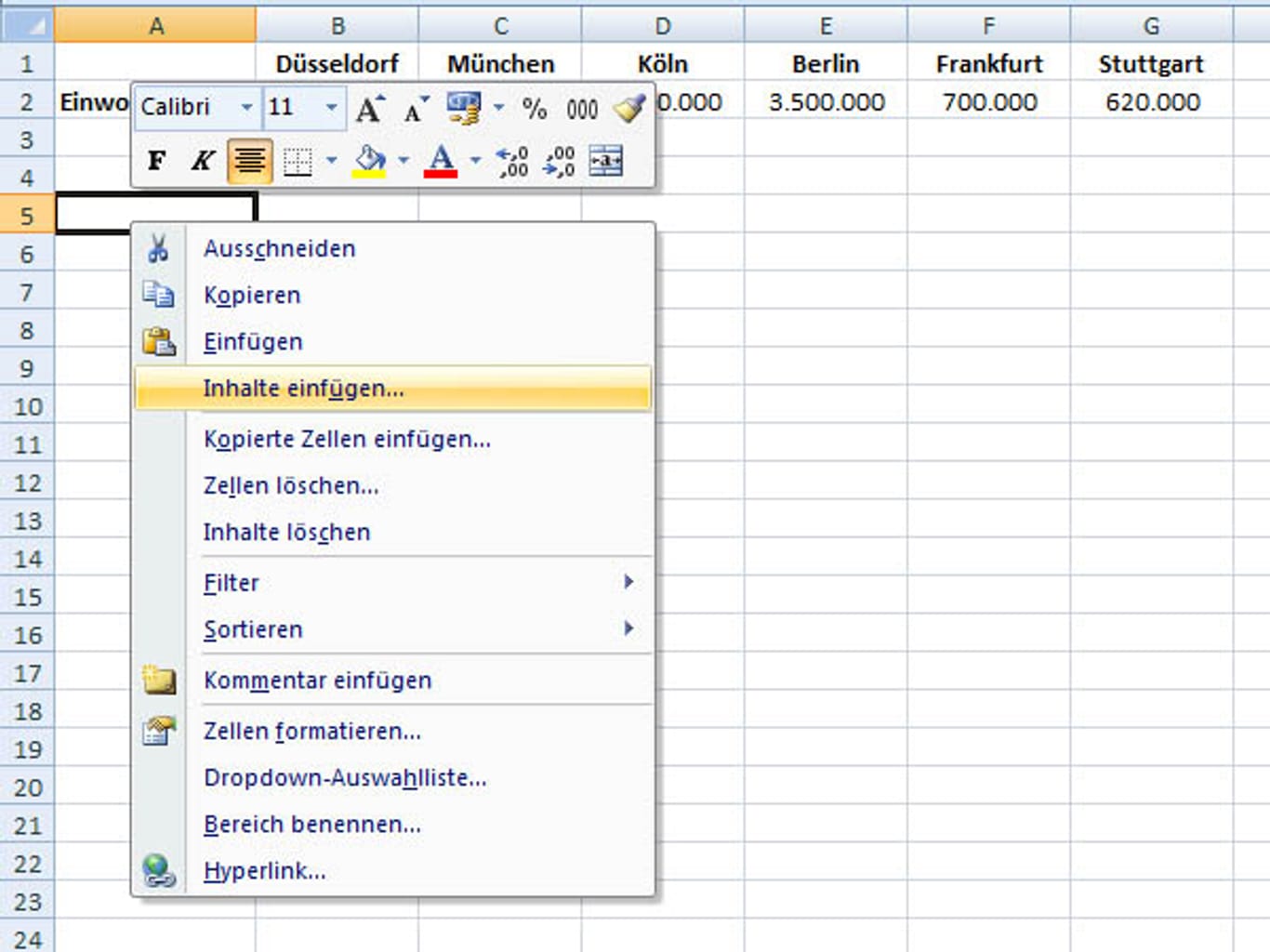Click 'Hyperlink...' in the context menu

265,871
